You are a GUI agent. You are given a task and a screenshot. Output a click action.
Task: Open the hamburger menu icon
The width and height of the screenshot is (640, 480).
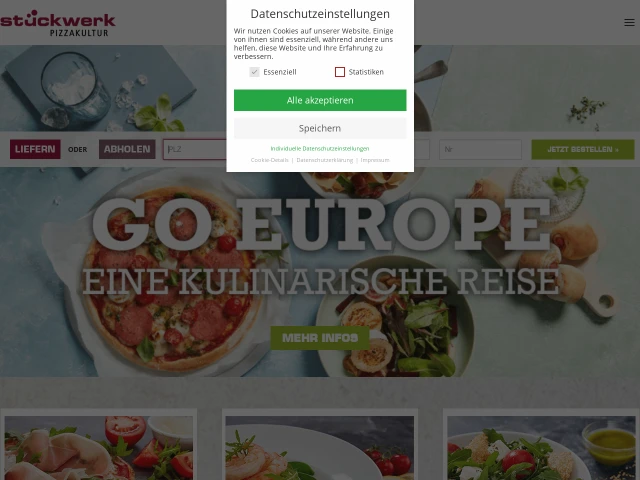coord(629,22)
